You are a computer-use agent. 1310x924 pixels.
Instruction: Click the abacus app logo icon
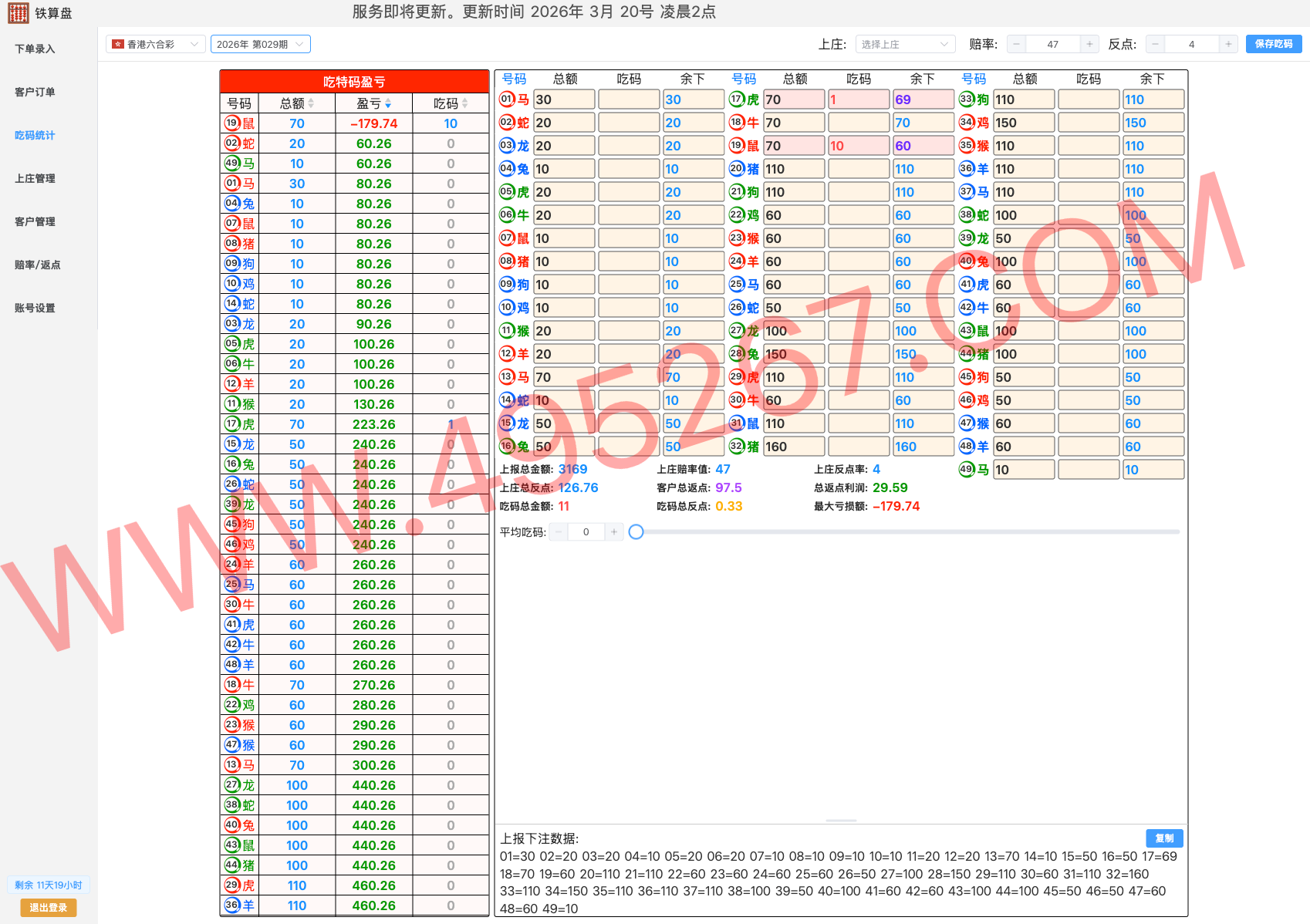[18, 13]
